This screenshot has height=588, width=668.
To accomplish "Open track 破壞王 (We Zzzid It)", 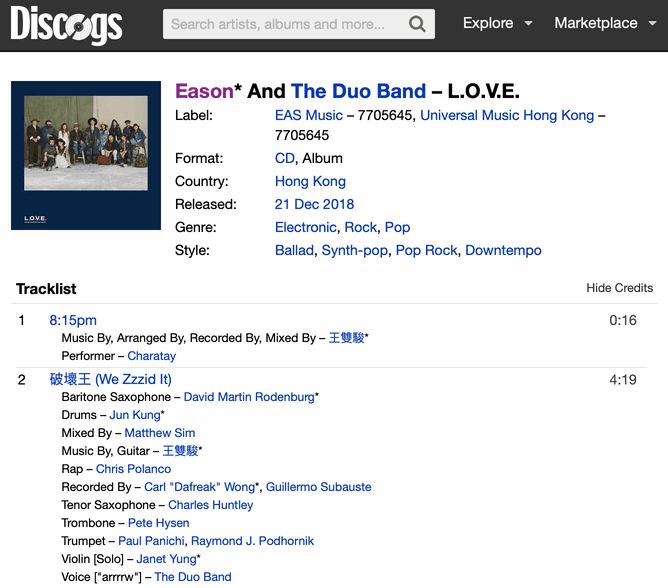I will [x=110, y=379].
